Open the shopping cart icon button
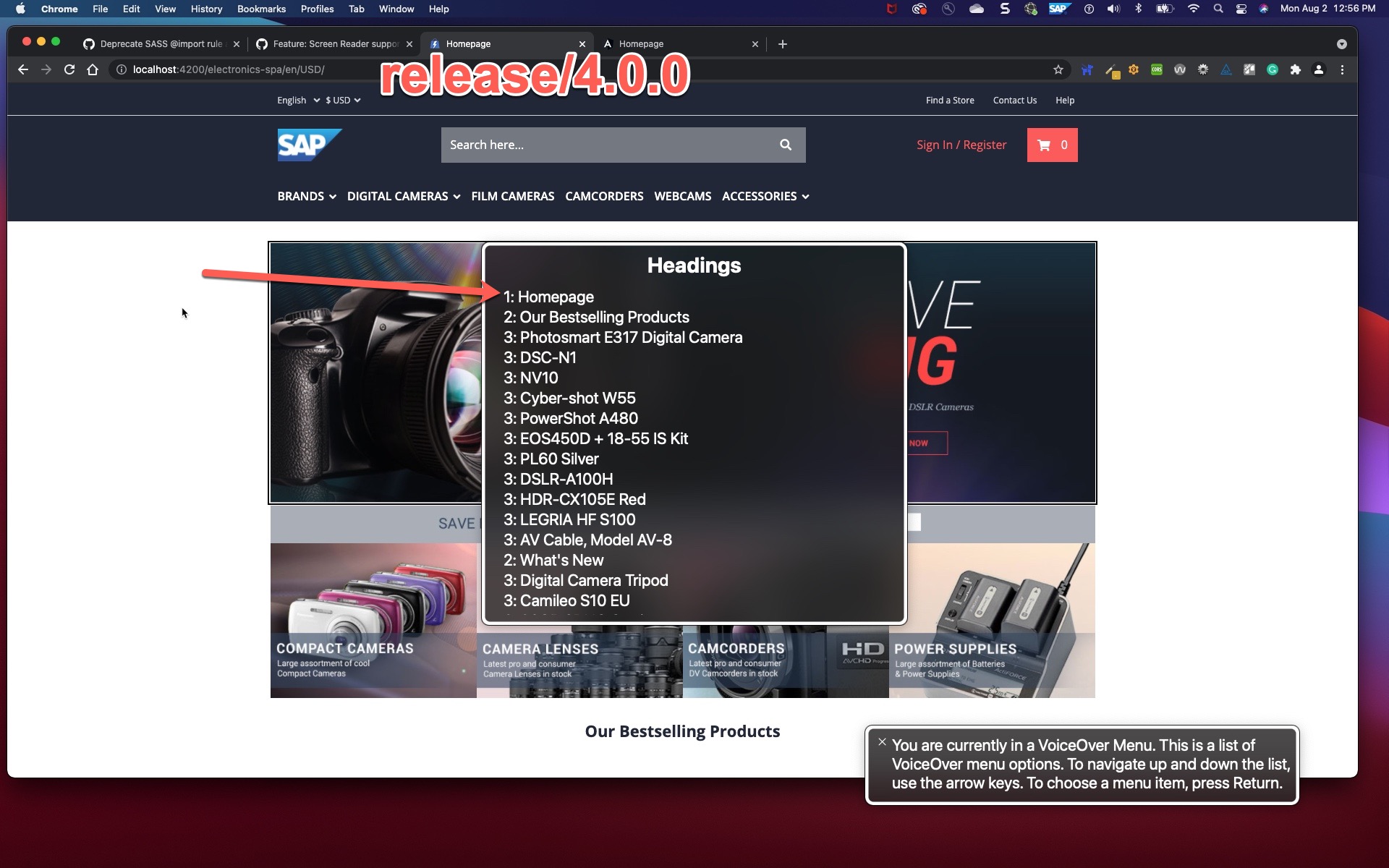Viewport: 1389px width, 868px height. point(1052,145)
